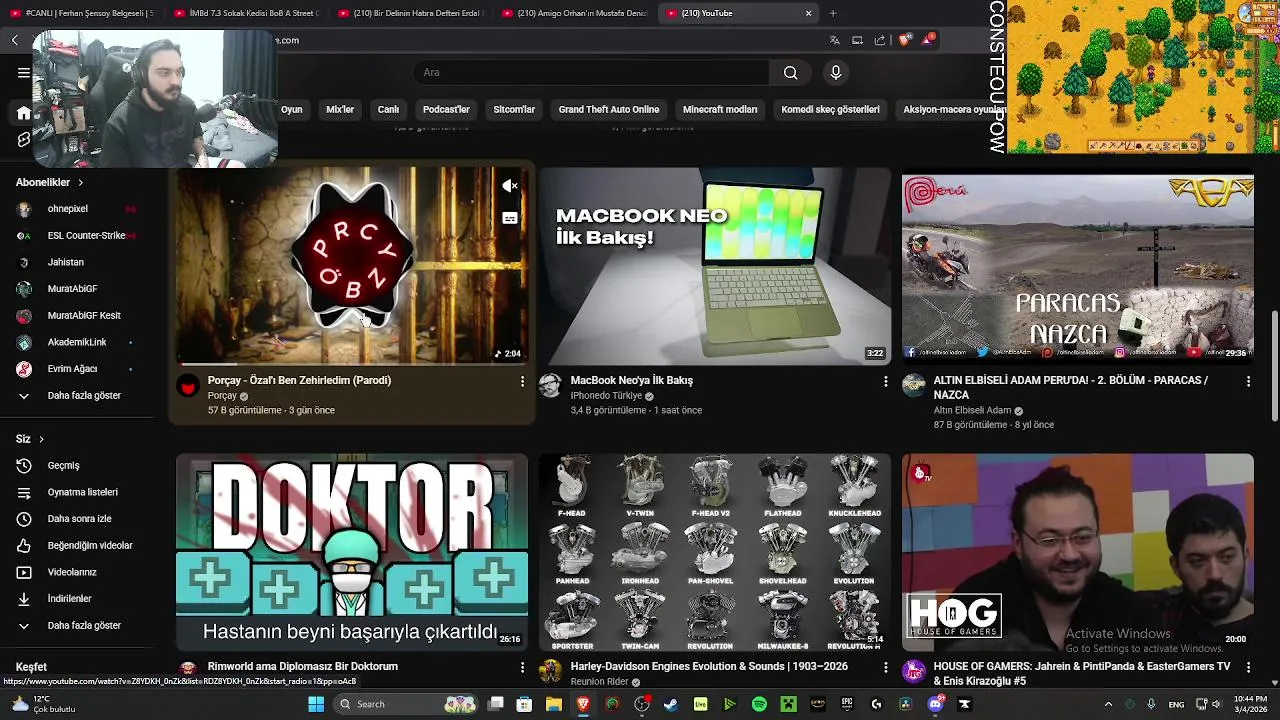Open Harley-Davidson engines video thumbnail
Image resolution: width=1280 pixels, height=720 pixels.
pyautogui.click(x=714, y=553)
